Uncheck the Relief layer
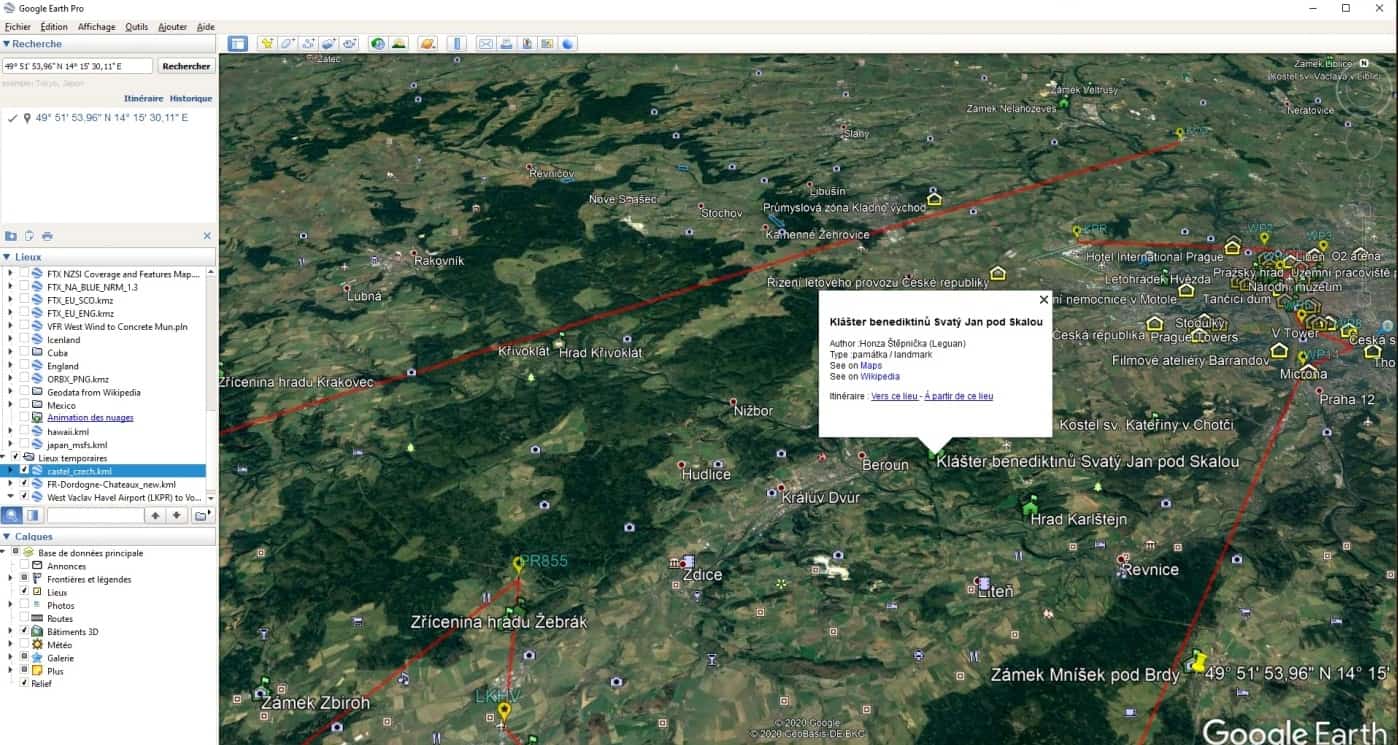 click(25, 684)
